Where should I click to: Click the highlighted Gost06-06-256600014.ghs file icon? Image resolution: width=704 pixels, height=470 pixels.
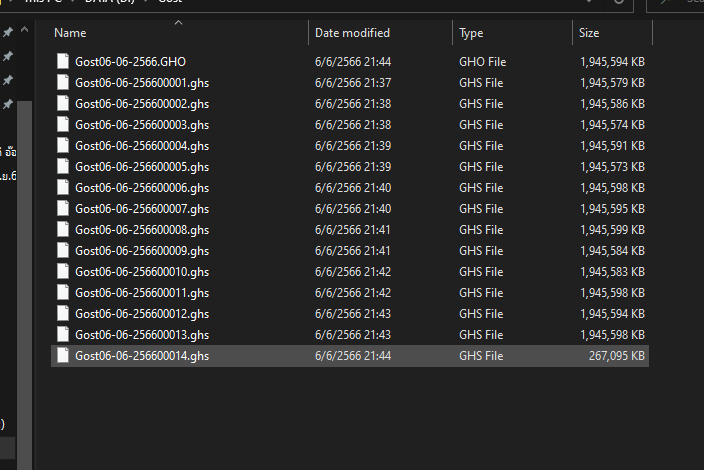pyautogui.click(x=63, y=356)
